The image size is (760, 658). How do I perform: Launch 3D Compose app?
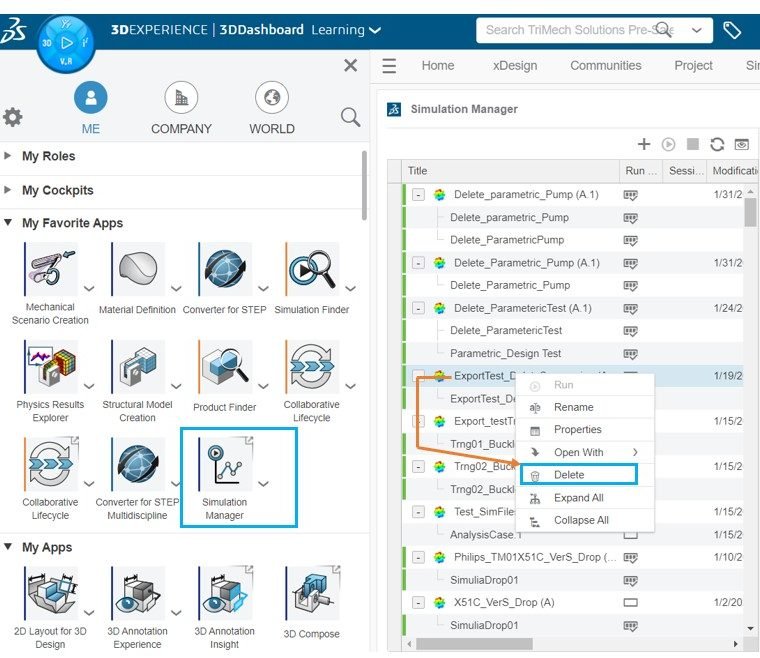tap(312, 593)
